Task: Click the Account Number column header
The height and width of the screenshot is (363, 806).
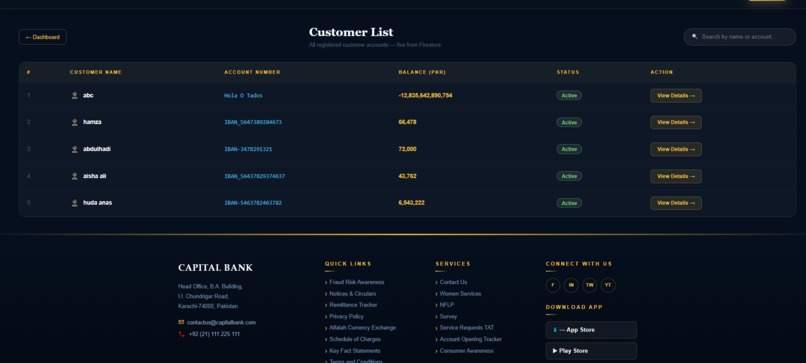Action: (x=252, y=72)
